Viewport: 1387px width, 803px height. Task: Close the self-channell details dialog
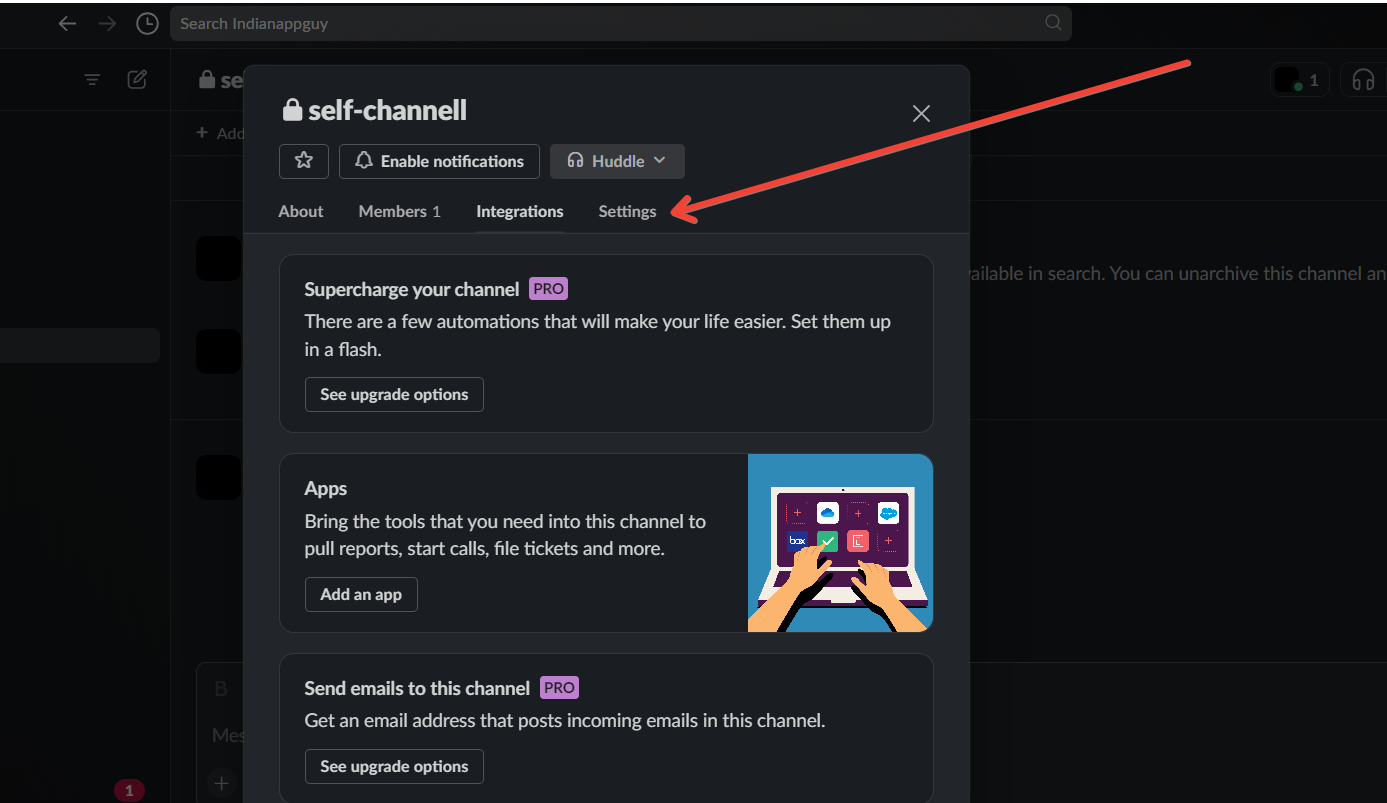tap(921, 114)
